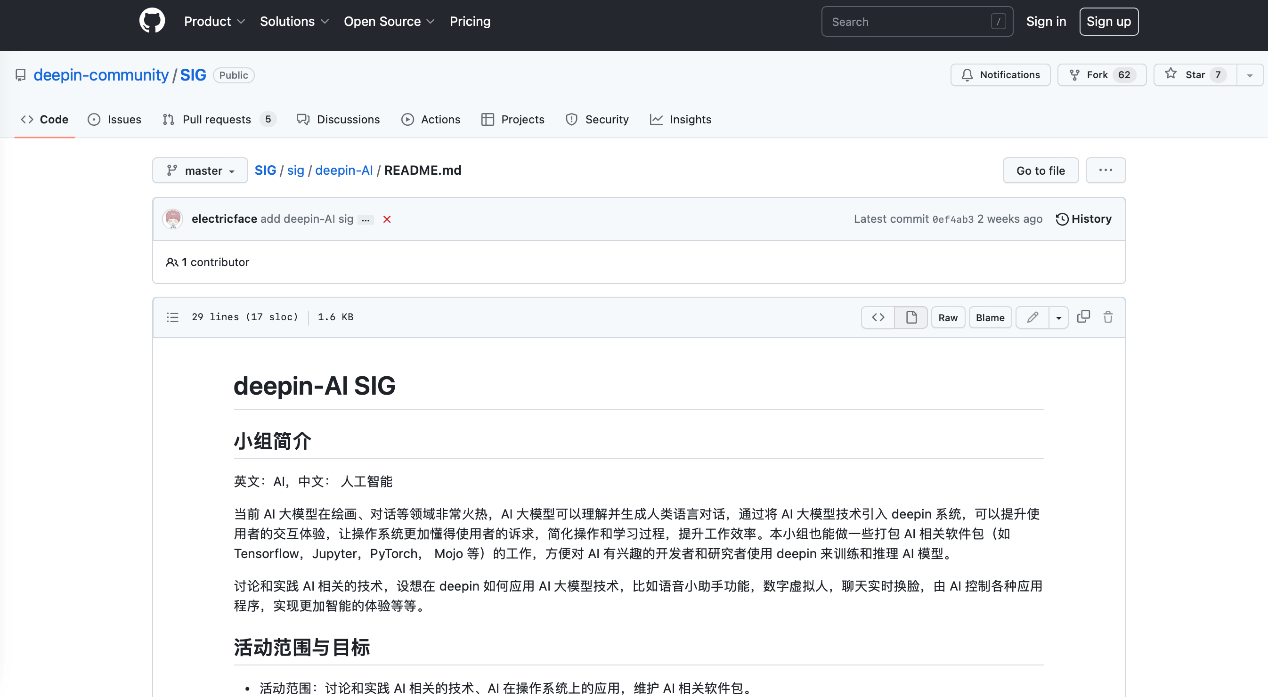Screen dimensions: 1268x697
Task: Toggle repository Notifications subscription
Action: coord(1000,74)
